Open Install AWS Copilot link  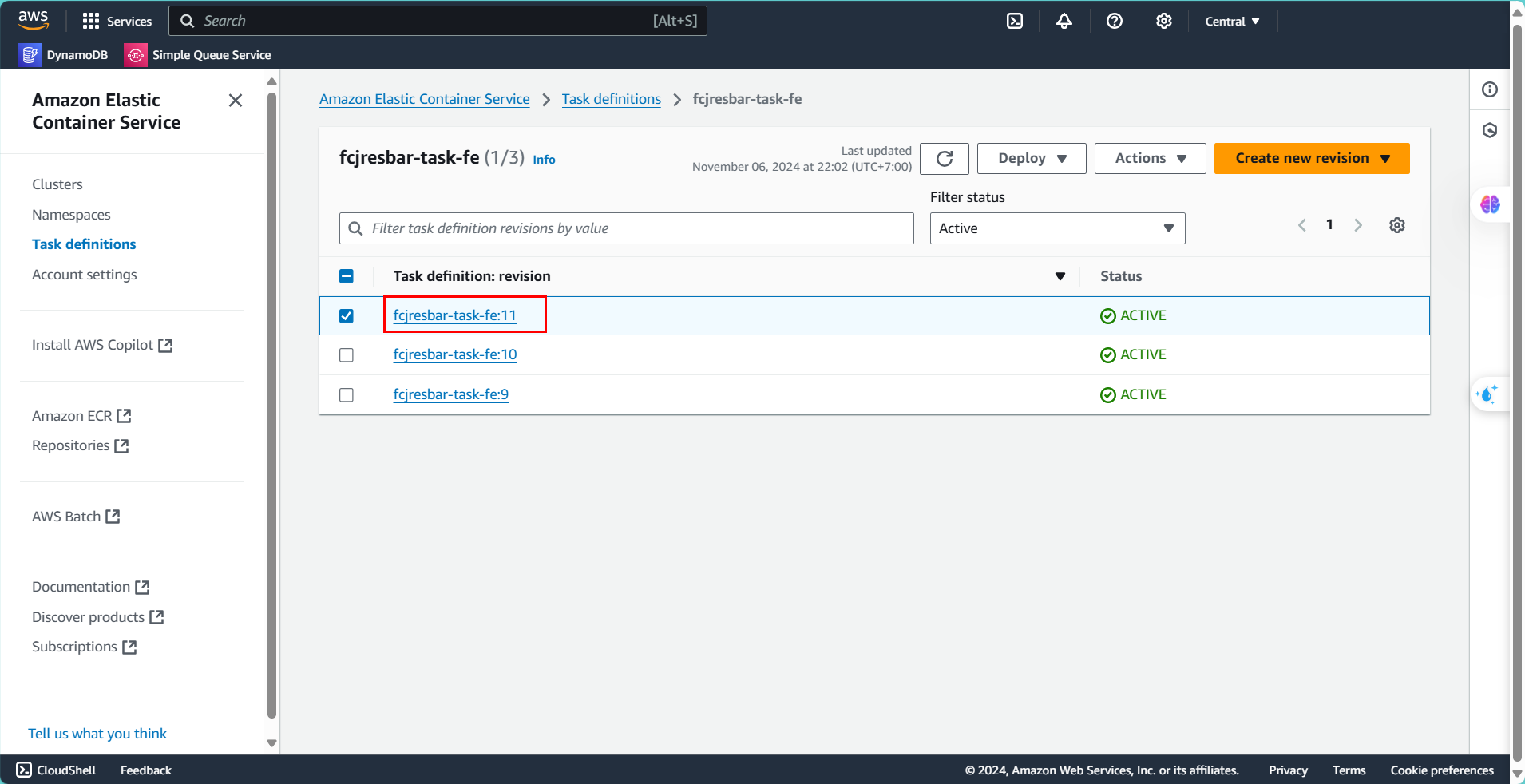(102, 345)
